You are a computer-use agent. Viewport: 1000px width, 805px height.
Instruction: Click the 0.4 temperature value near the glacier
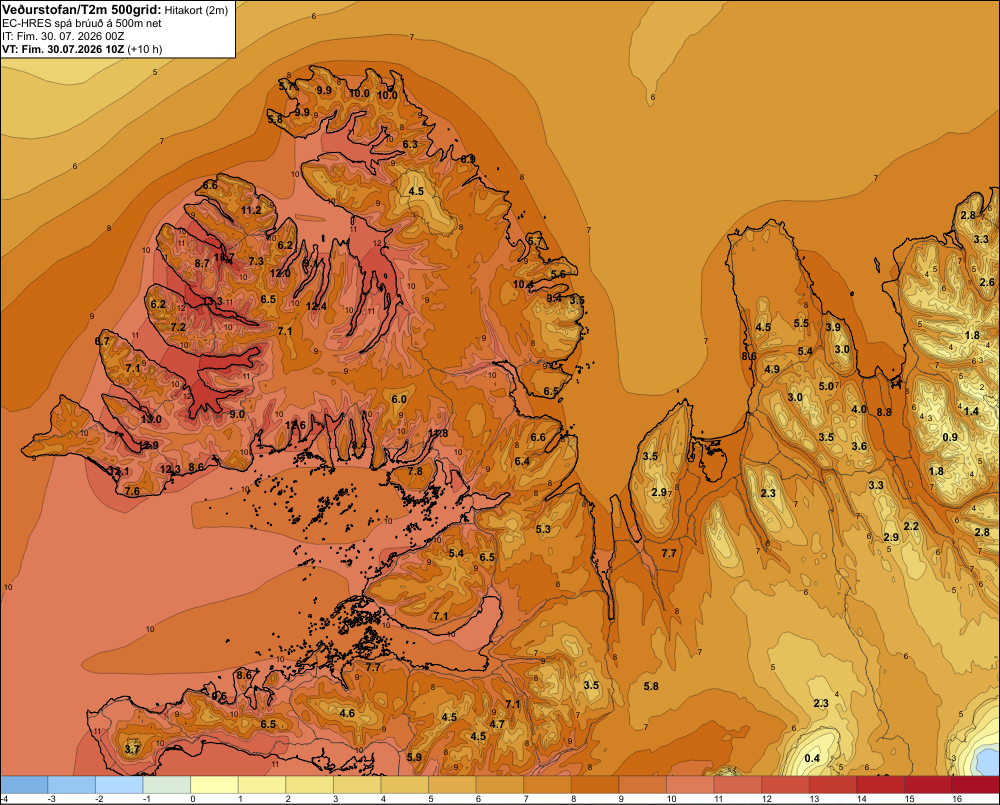click(812, 758)
